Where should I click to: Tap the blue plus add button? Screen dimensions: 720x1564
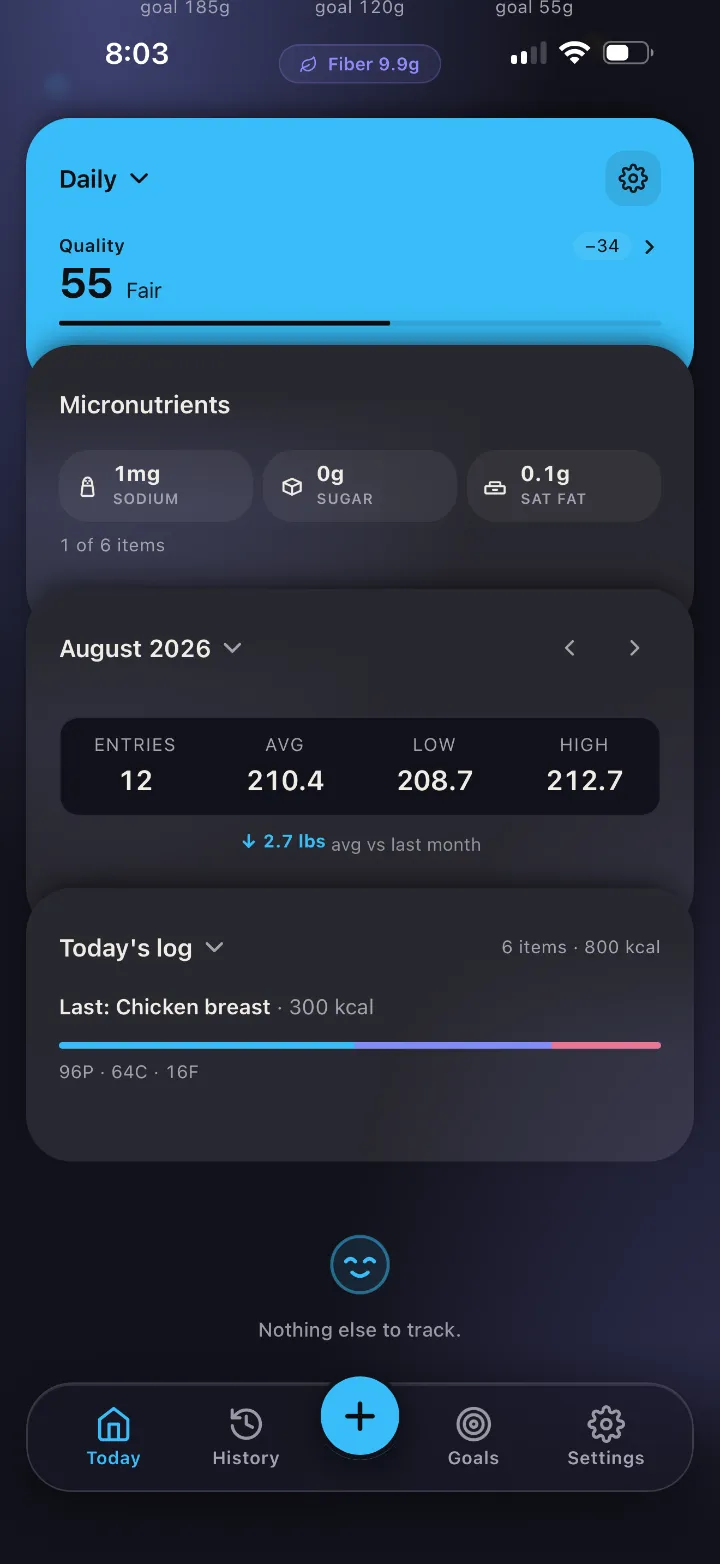tap(360, 1416)
